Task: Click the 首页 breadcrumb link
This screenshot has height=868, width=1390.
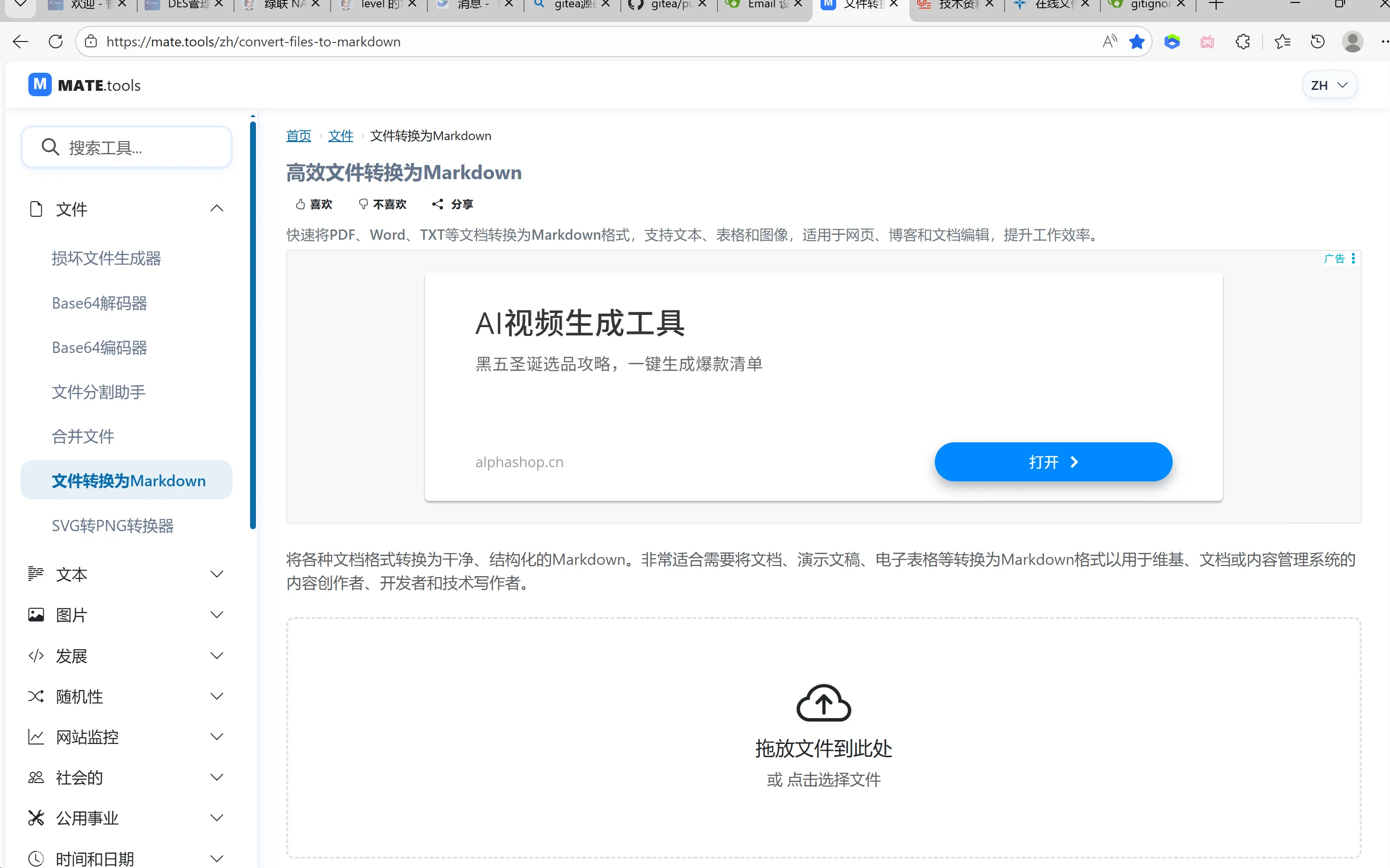Action: 298,136
